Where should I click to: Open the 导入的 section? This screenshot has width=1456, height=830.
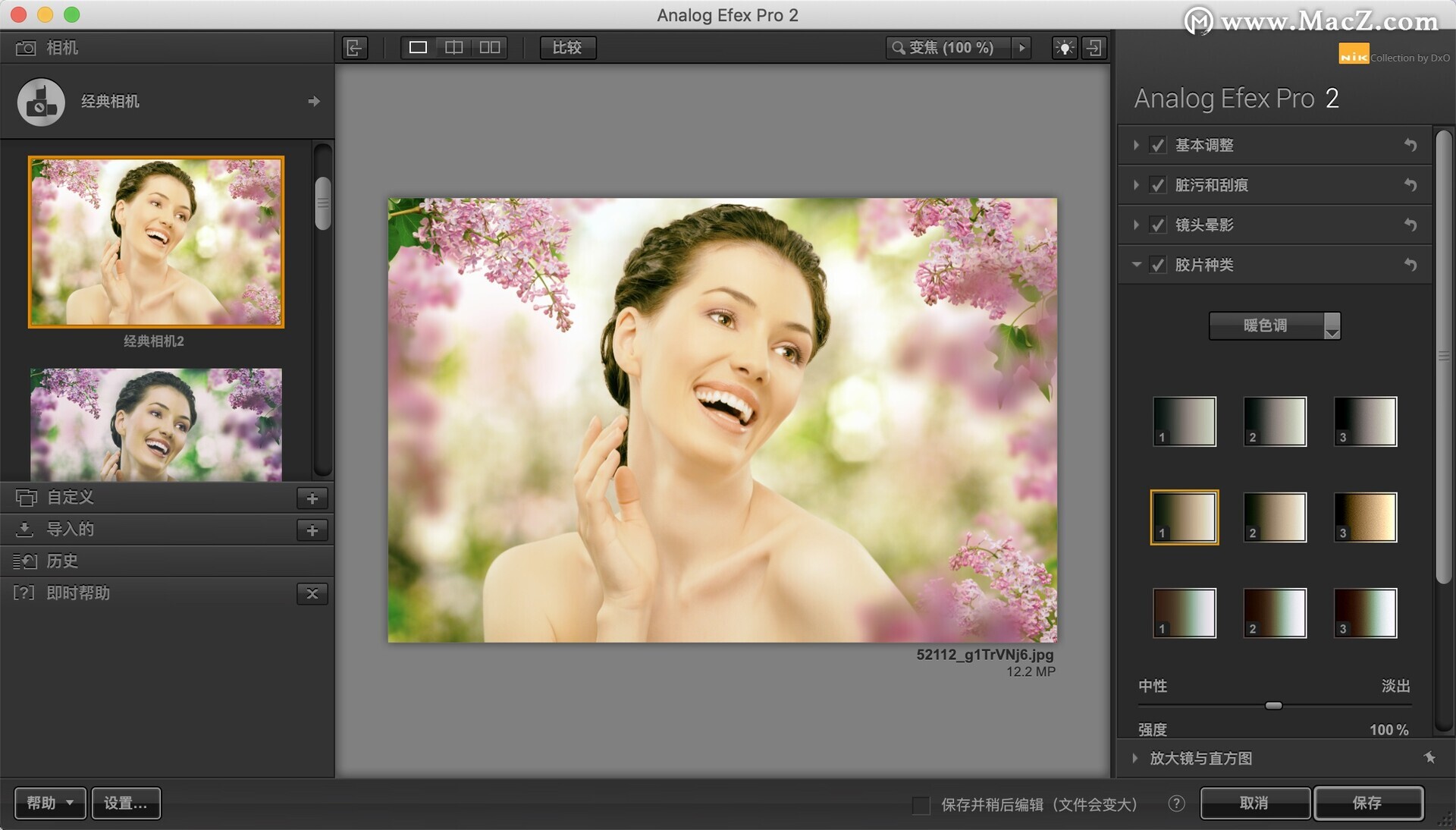pos(71,530)
